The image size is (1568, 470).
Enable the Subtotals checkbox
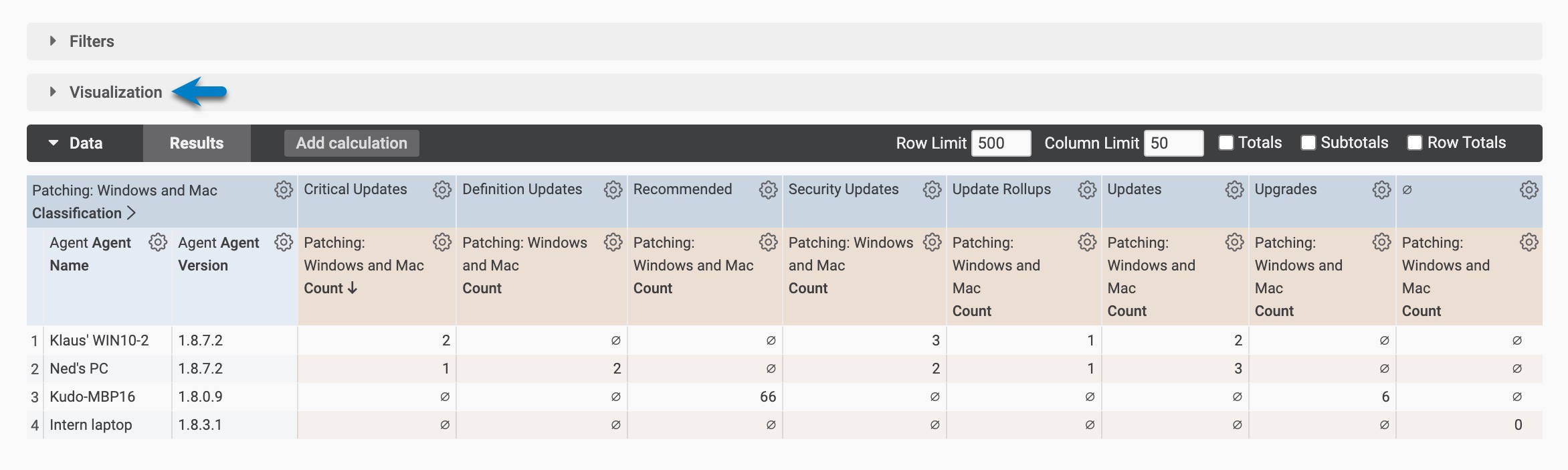pos(1308,143)
